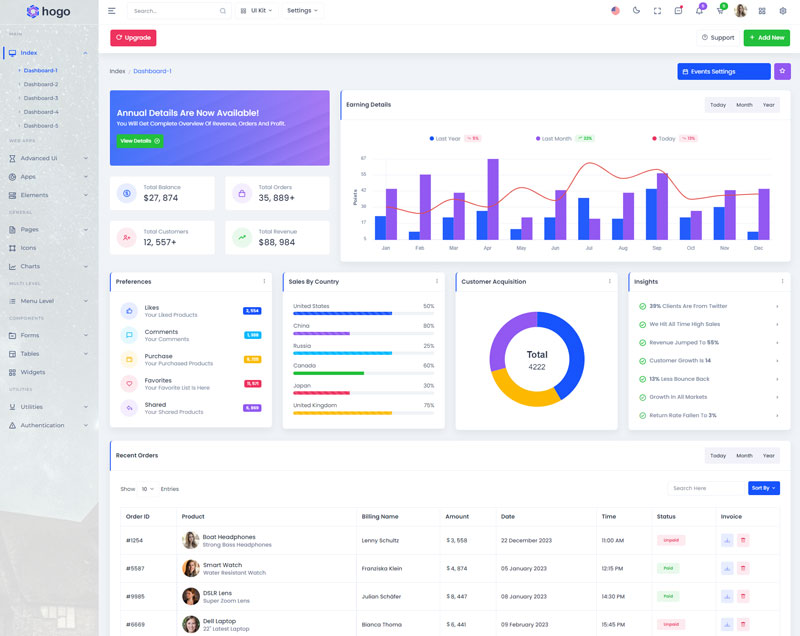The height and width of the screenshot is (636, 800).
Task: Click the settings gear in the top bar
Action: point(783,11)
